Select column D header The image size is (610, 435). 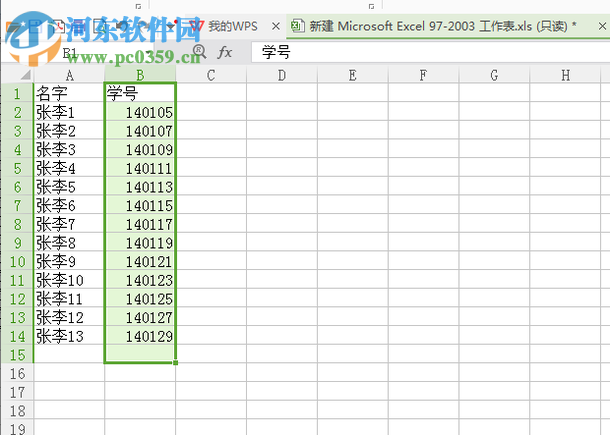coord(282,75)
